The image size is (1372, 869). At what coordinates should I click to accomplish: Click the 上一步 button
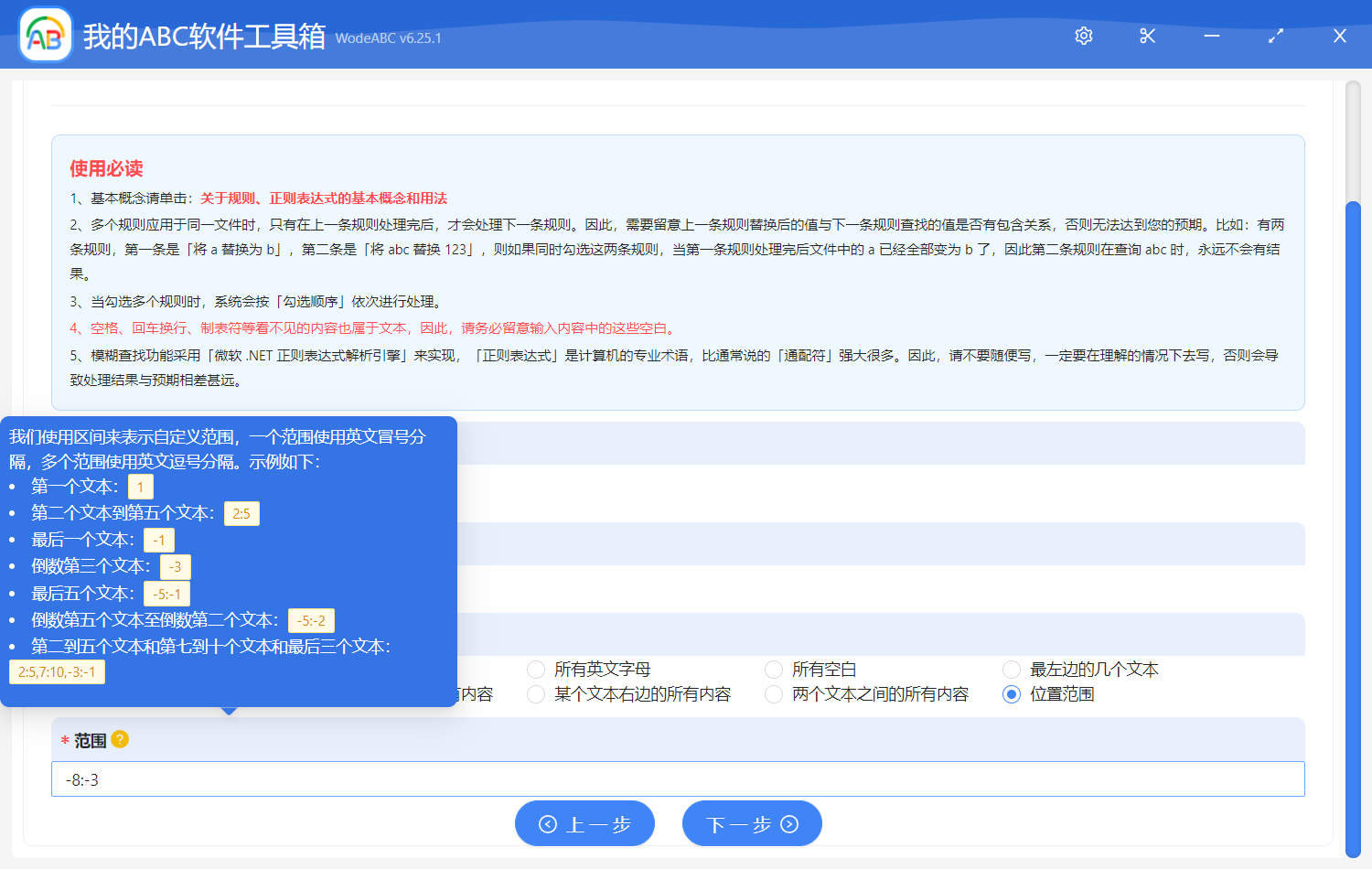click(x=584, y=823)
